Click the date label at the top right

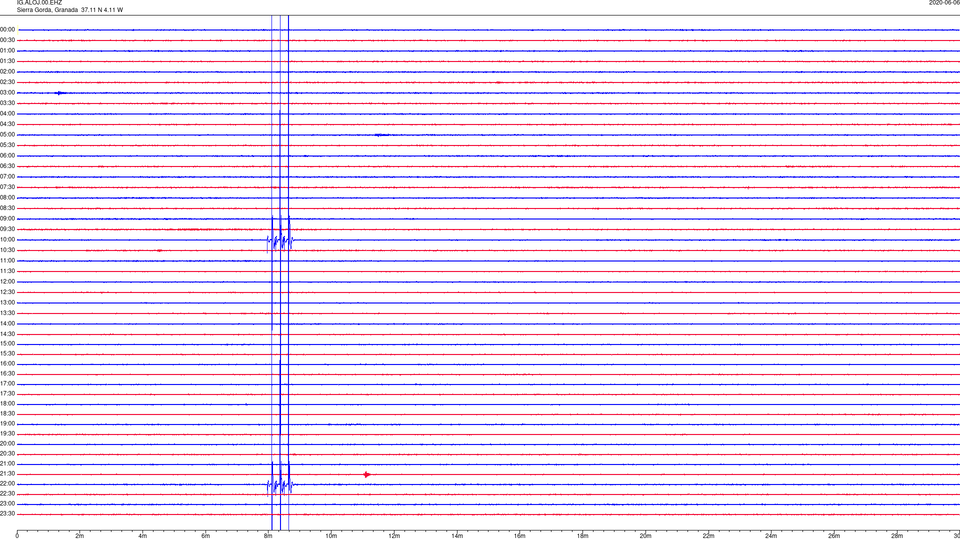944,2
